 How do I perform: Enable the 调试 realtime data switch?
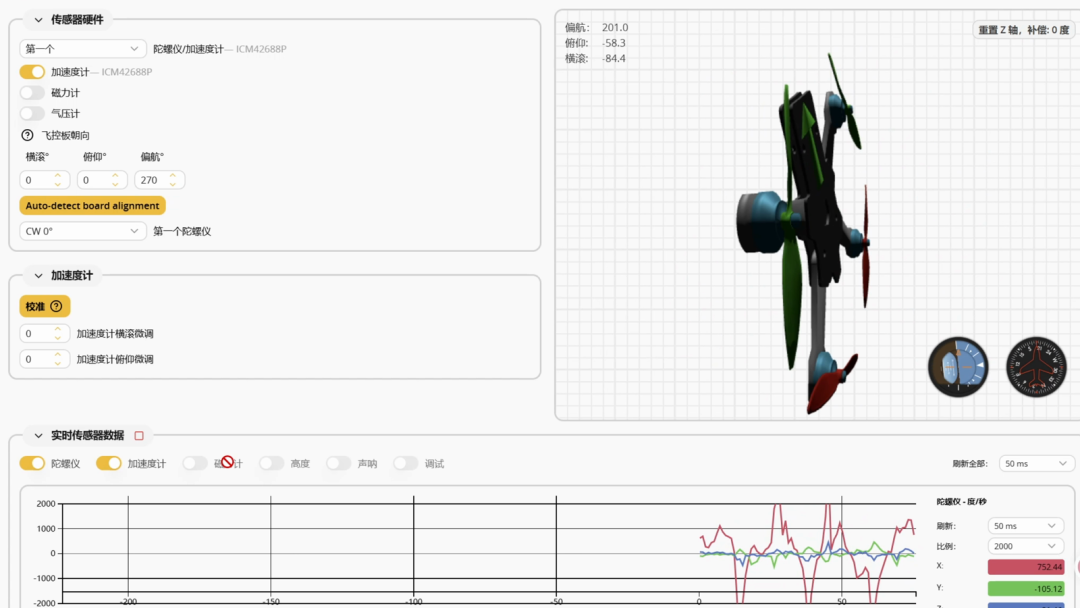click(406, 463)
